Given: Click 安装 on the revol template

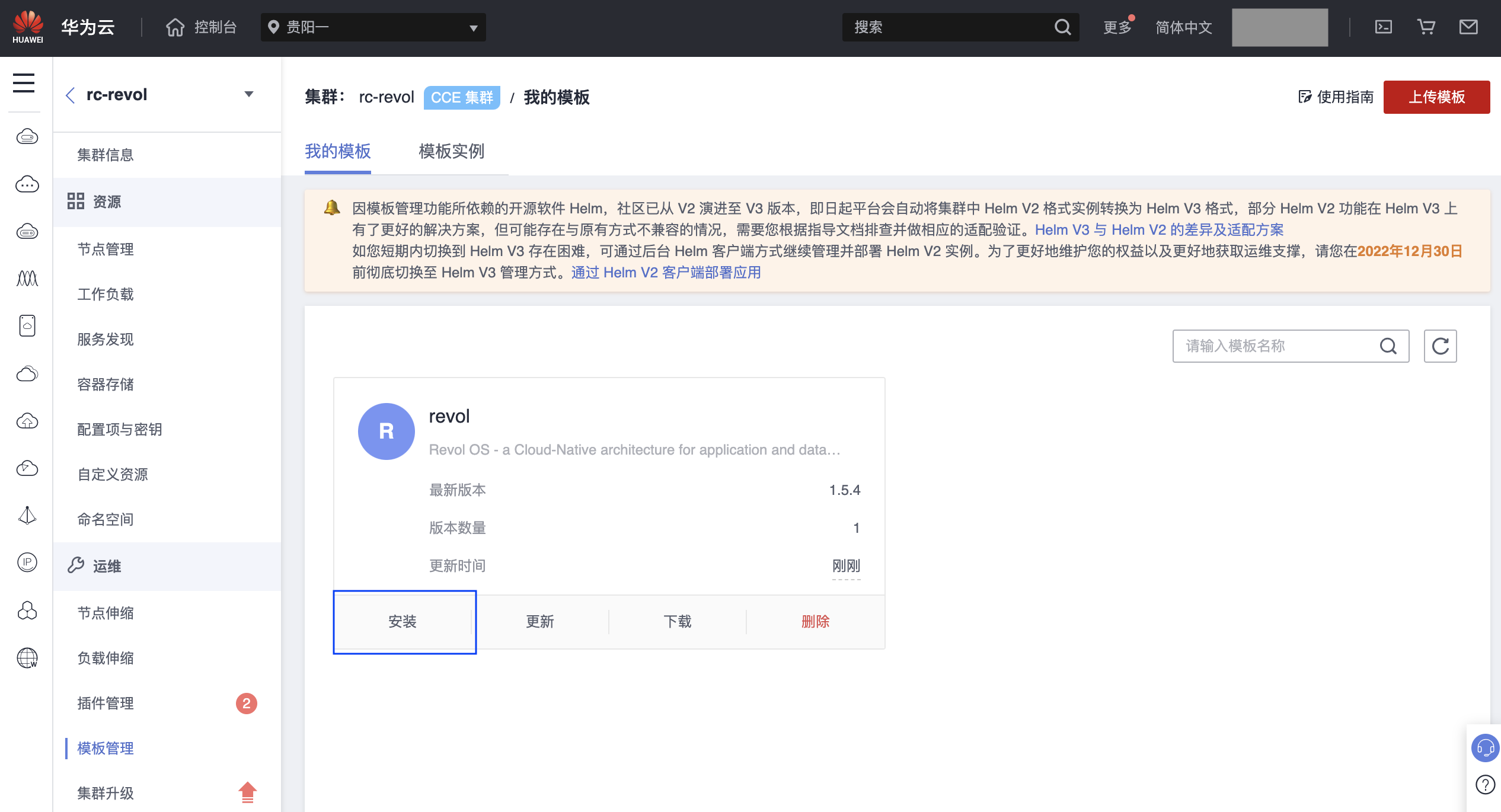Looking at the screenshot, I should point(403,622).
